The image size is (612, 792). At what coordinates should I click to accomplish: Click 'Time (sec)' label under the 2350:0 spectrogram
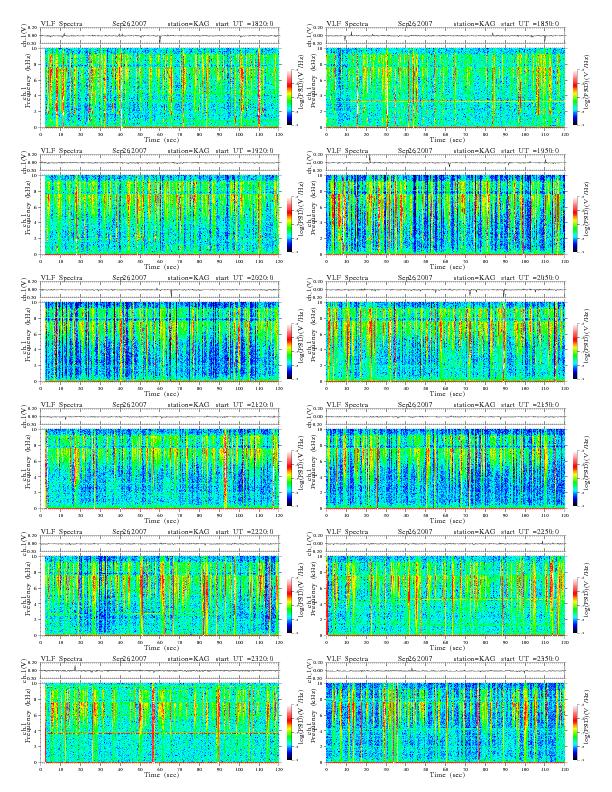tap(446, 775)
